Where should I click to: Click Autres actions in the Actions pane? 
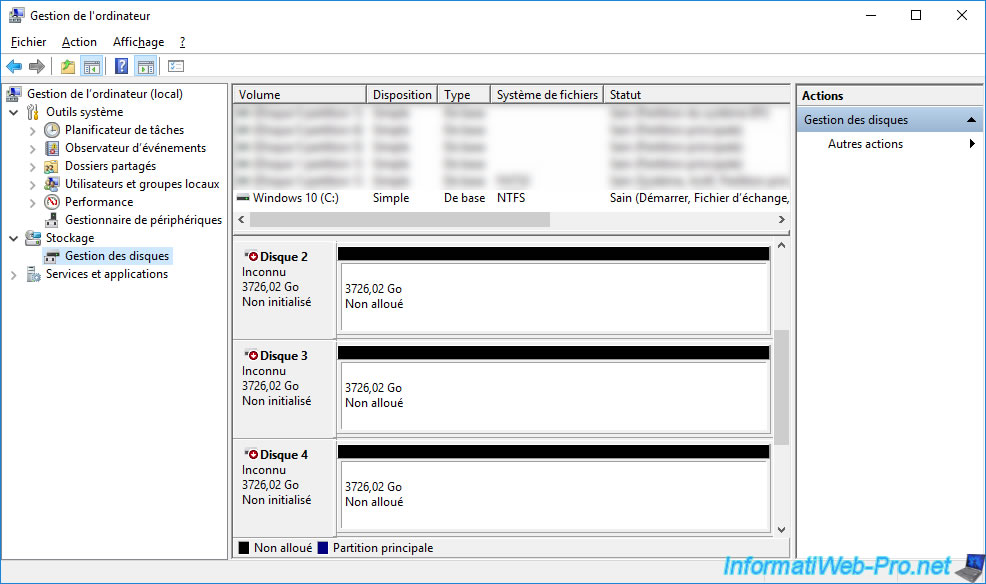(x=865, y=144)
